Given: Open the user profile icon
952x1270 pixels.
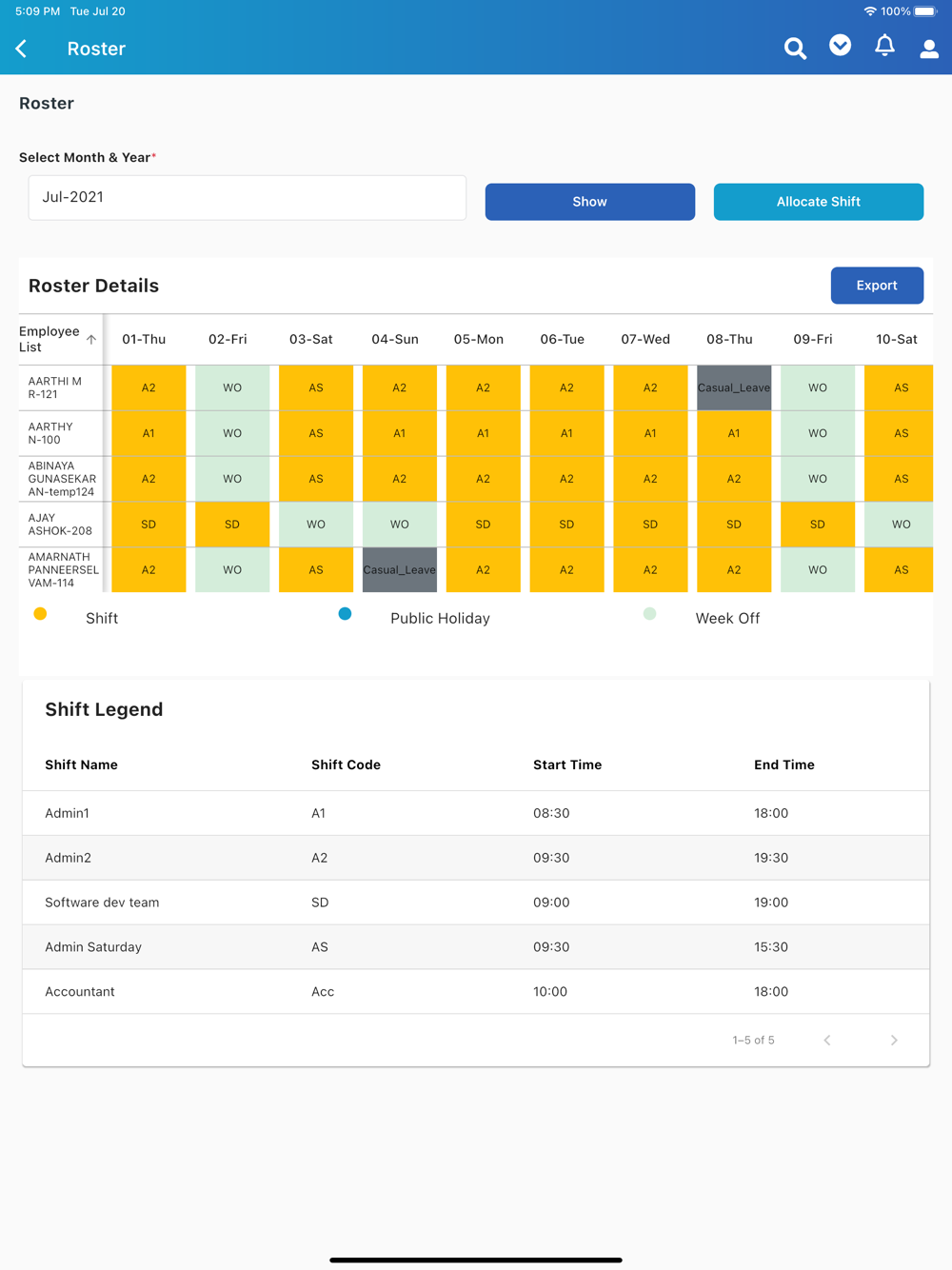Looking at the screenshot, I should pyautogui.click(x=929, y=49).
